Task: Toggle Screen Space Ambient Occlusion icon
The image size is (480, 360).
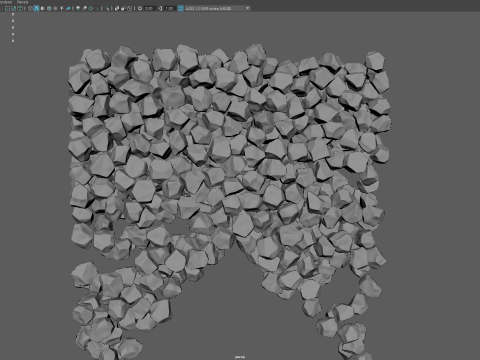Action: [x=78, y=8]
